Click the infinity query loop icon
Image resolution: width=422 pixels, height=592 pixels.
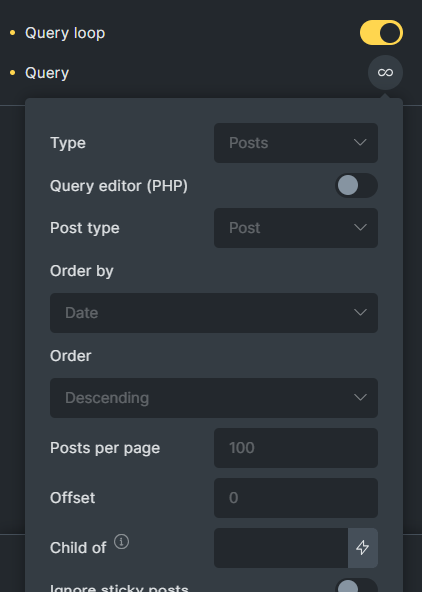pos(385,72)
